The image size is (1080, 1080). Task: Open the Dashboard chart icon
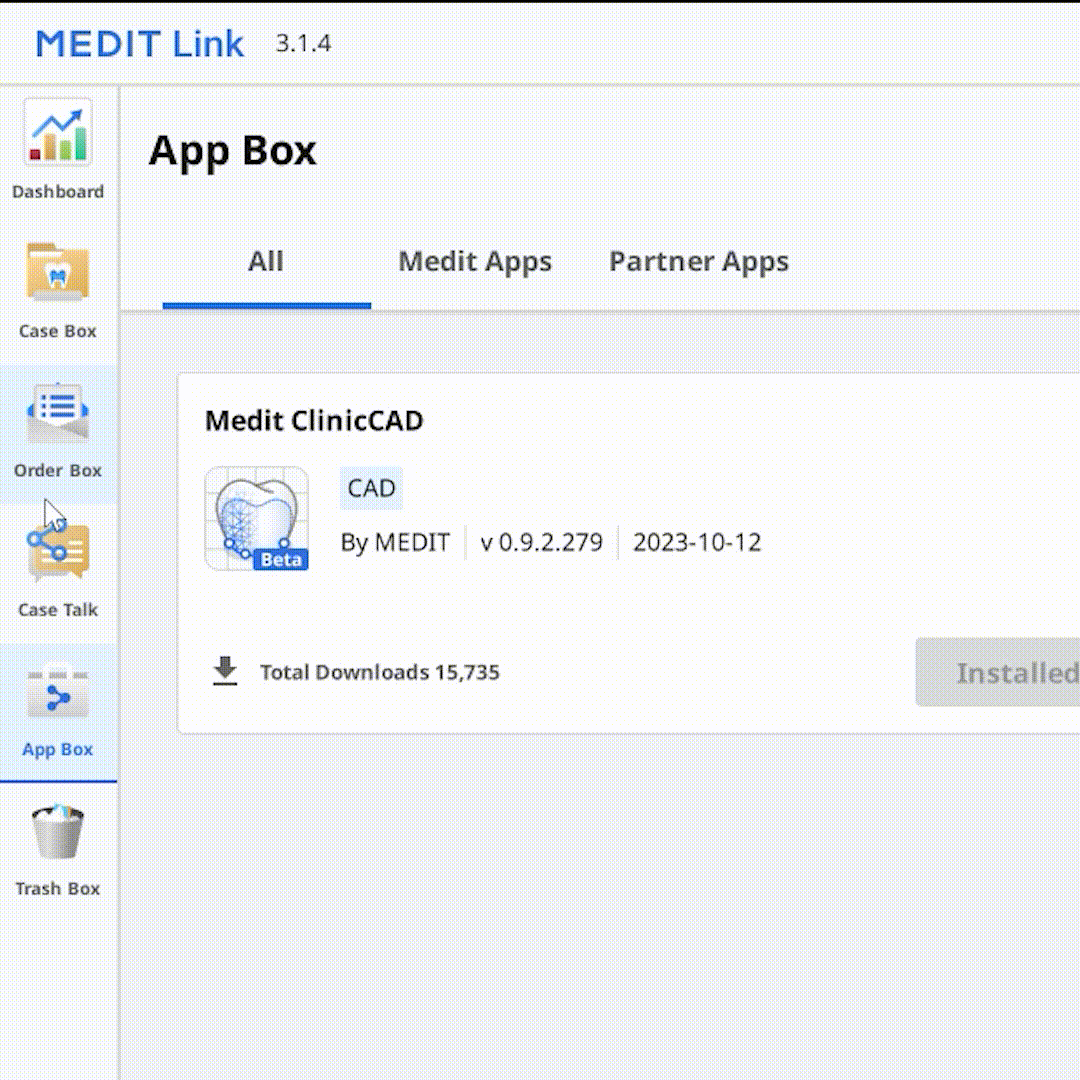coord(58,132)
